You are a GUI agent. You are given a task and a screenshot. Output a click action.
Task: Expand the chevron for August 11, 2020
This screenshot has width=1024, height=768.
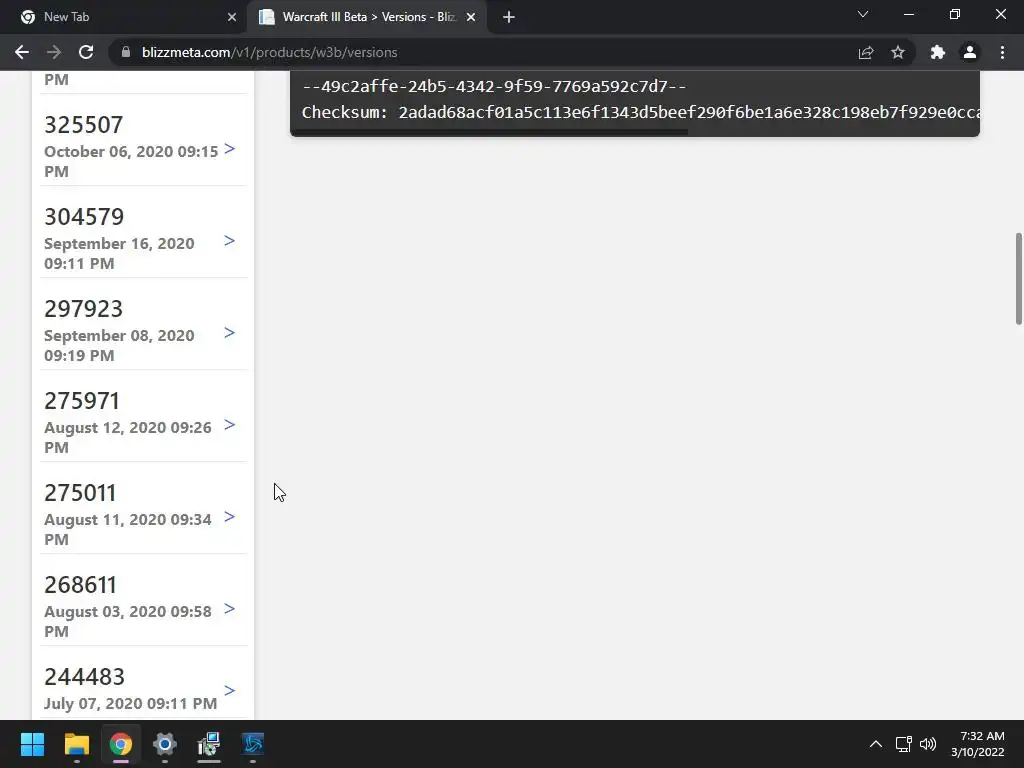[x=229, y=517]
